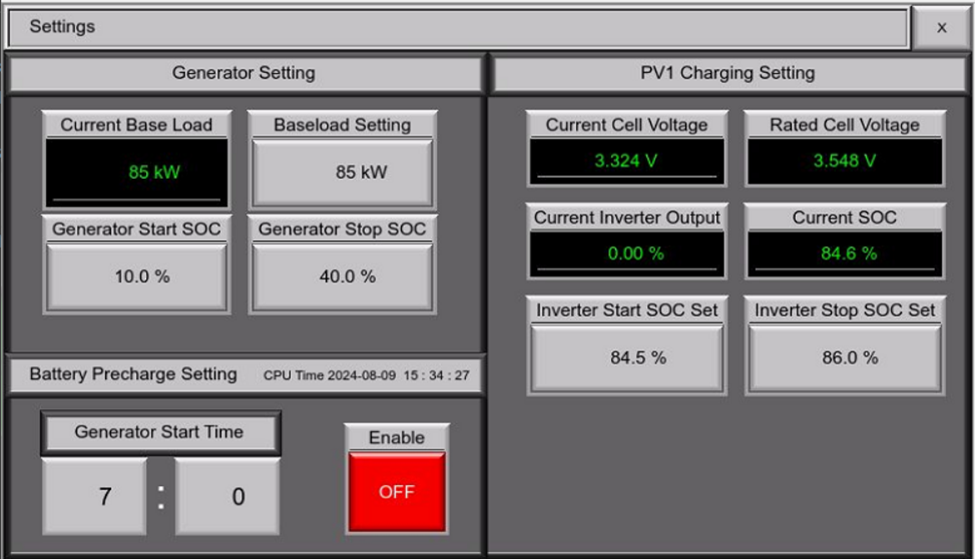Modify the Inverter Start SOC Set value
The height and width of the screenshot is (559, 975).
click(x=627, y=358)
